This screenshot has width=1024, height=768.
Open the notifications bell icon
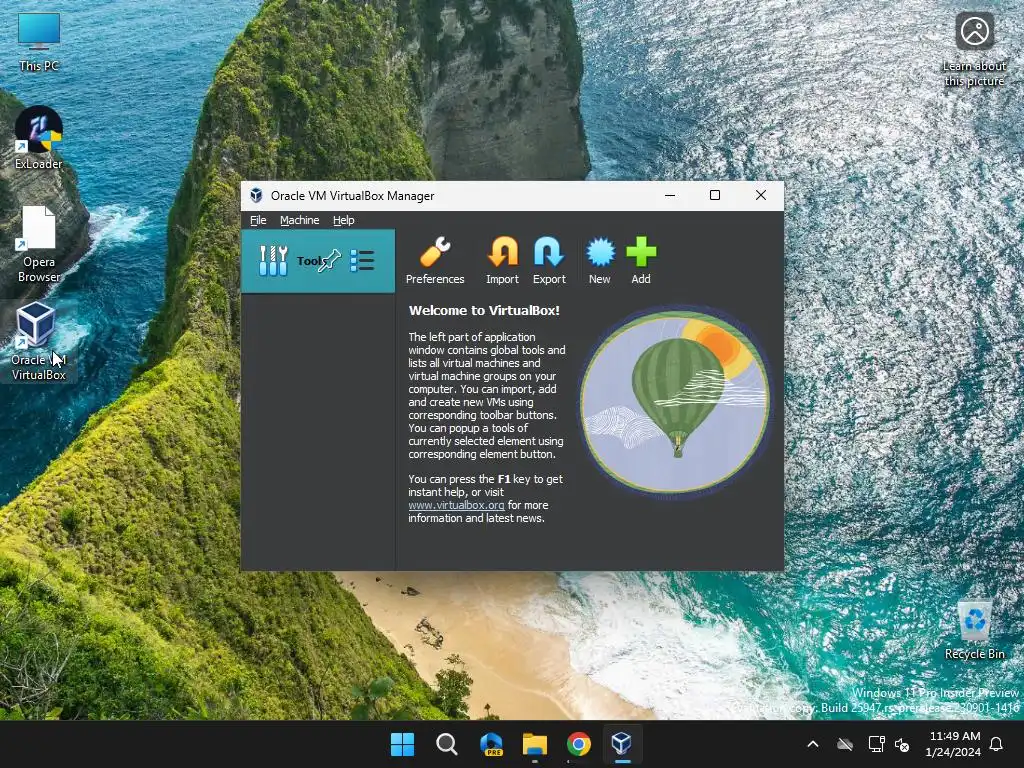pyautogui.click(x=997, y=744)
